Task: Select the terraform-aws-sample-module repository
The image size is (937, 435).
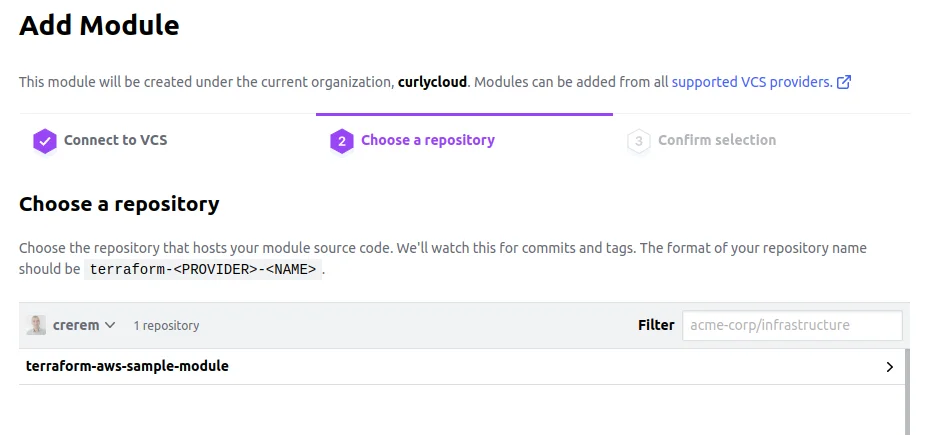Action: tap(462, 366)
